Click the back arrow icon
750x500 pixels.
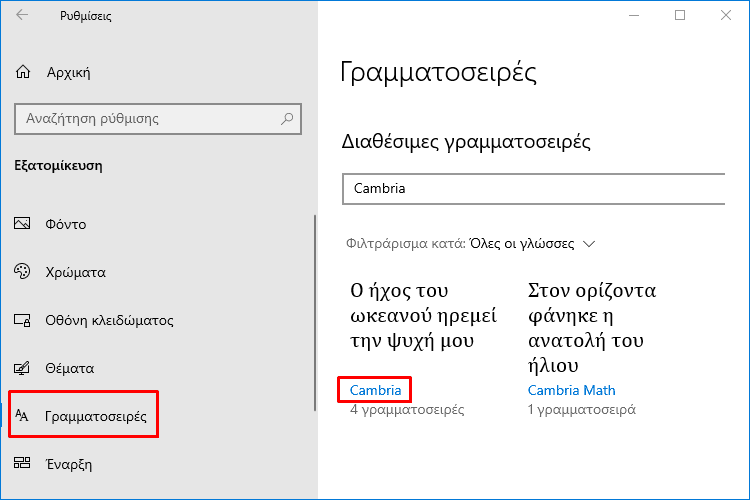22,15
